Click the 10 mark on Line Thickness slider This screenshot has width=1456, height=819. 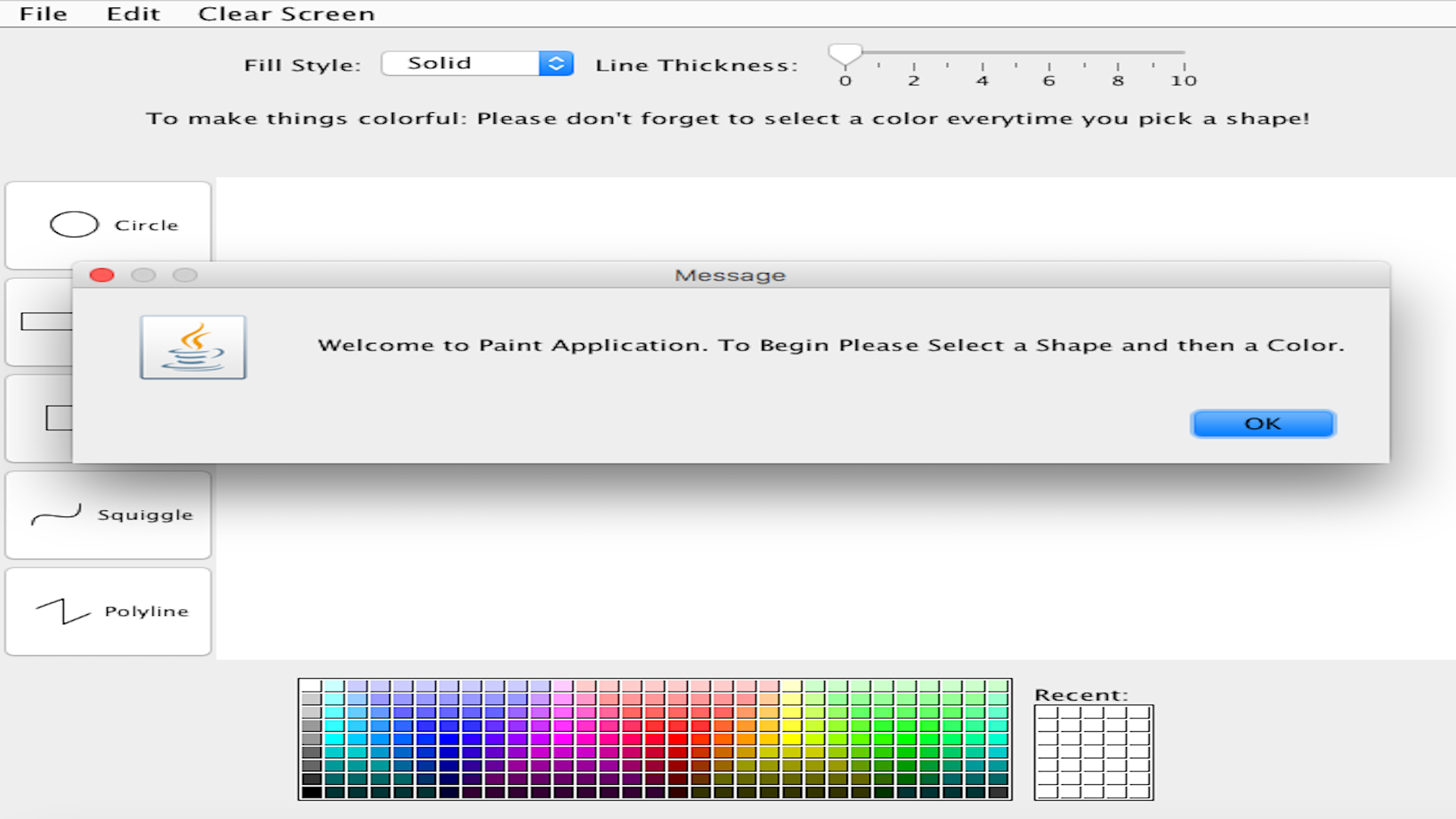1184,80
